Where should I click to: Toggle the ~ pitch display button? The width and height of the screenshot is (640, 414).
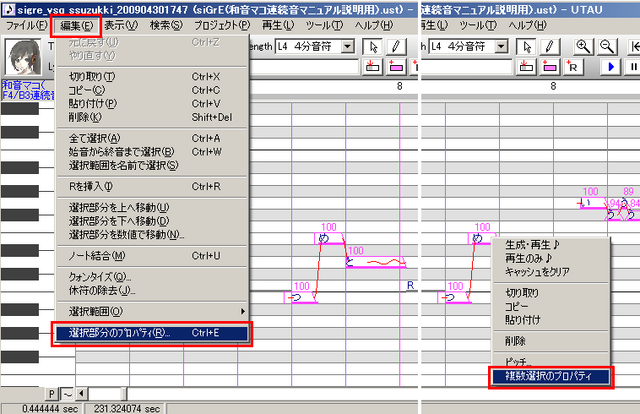[x=67, y=394]
